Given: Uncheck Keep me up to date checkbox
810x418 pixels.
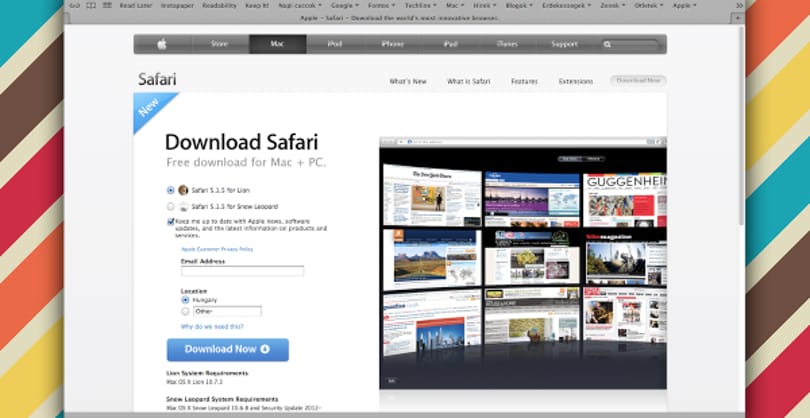Looking at the screenshot, I should (171, 222).
